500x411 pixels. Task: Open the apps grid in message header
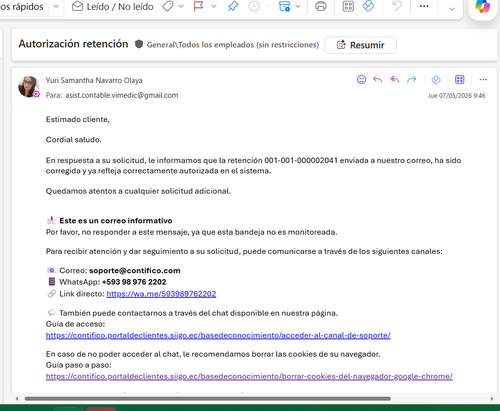460,80
